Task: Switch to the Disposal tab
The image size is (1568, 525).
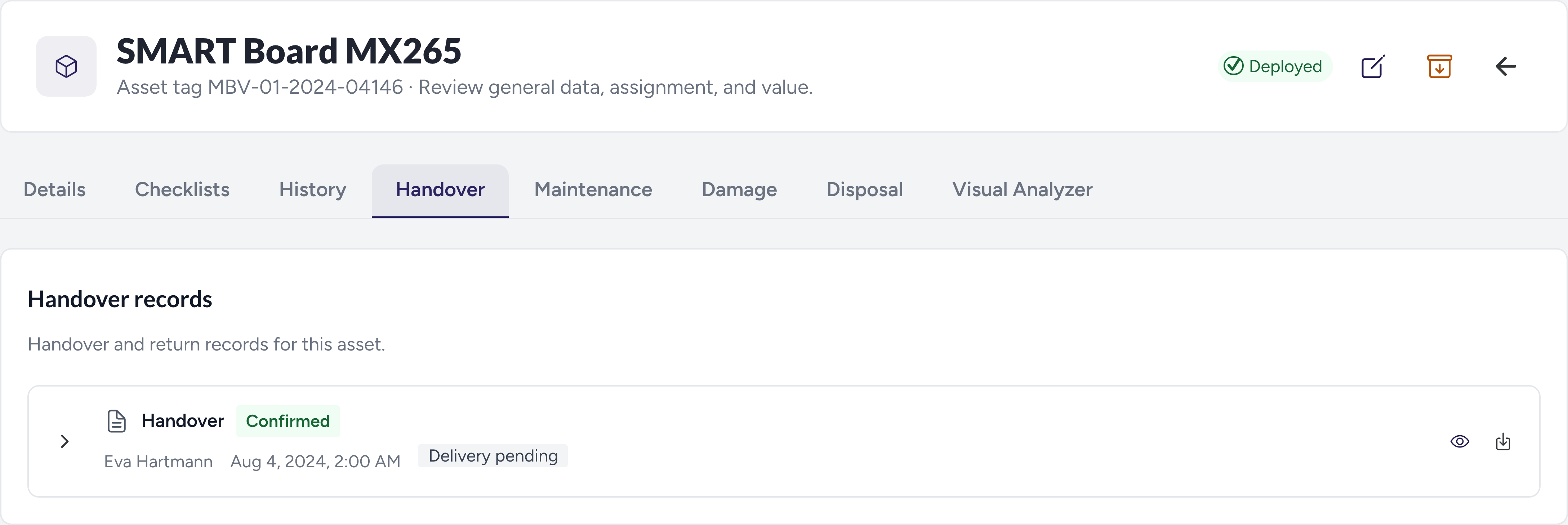Action: pos(864,190)
